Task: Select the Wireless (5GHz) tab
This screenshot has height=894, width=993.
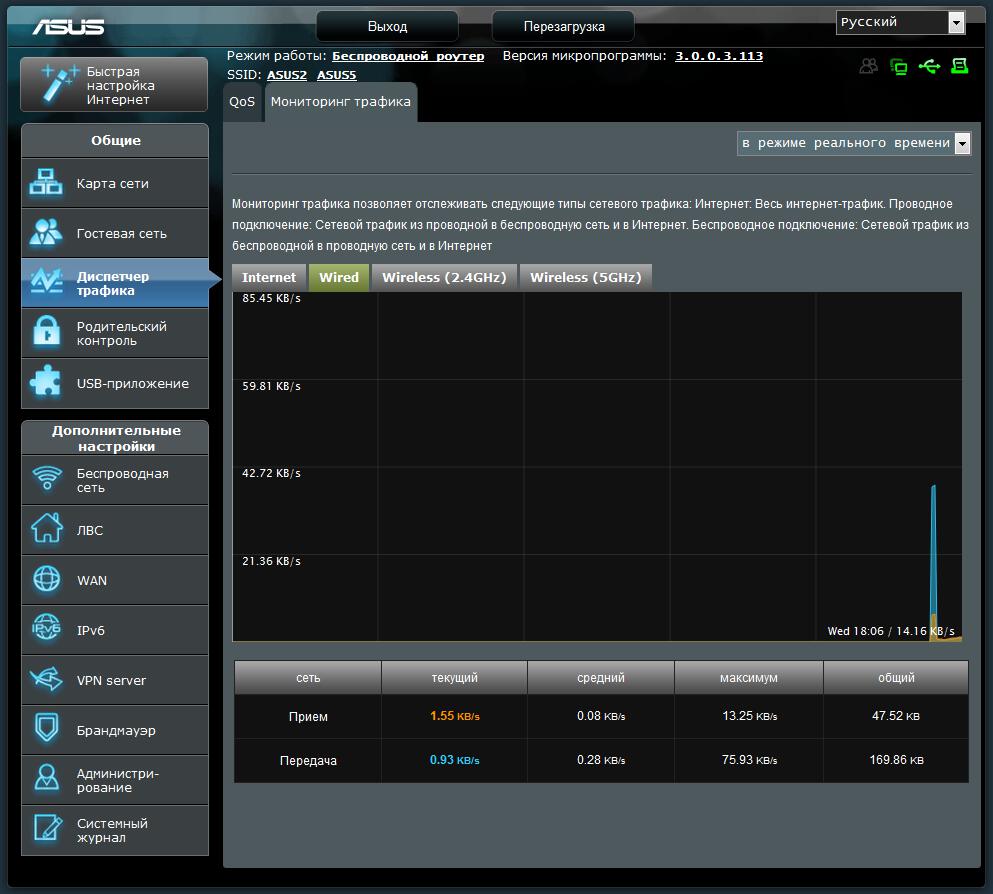Action: [585, 277]
